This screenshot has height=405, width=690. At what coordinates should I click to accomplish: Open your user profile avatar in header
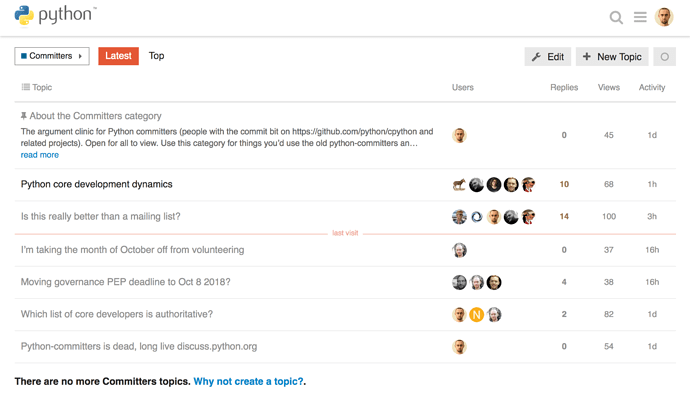tap(664, 17)
